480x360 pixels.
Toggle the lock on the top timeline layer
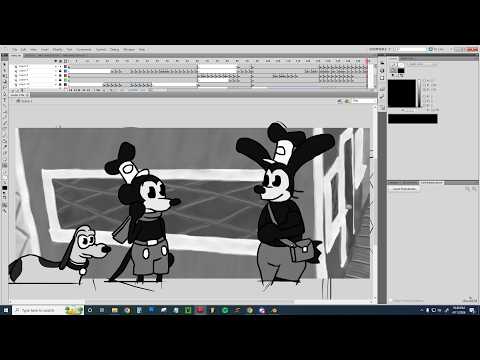coord(60,66)
